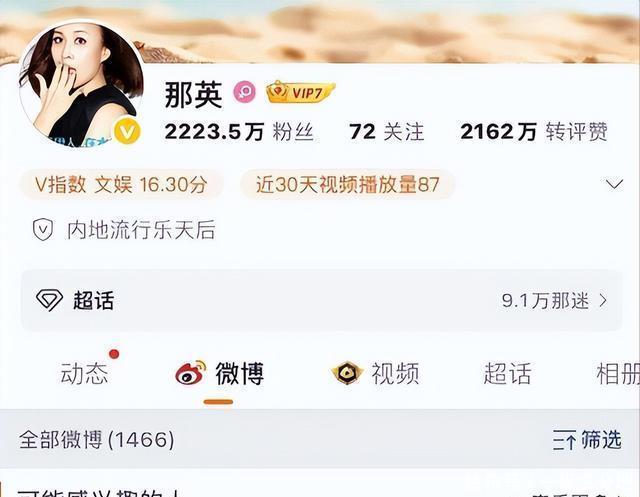Open 9.1万那迷 super topic arrow

click(603, 301)
